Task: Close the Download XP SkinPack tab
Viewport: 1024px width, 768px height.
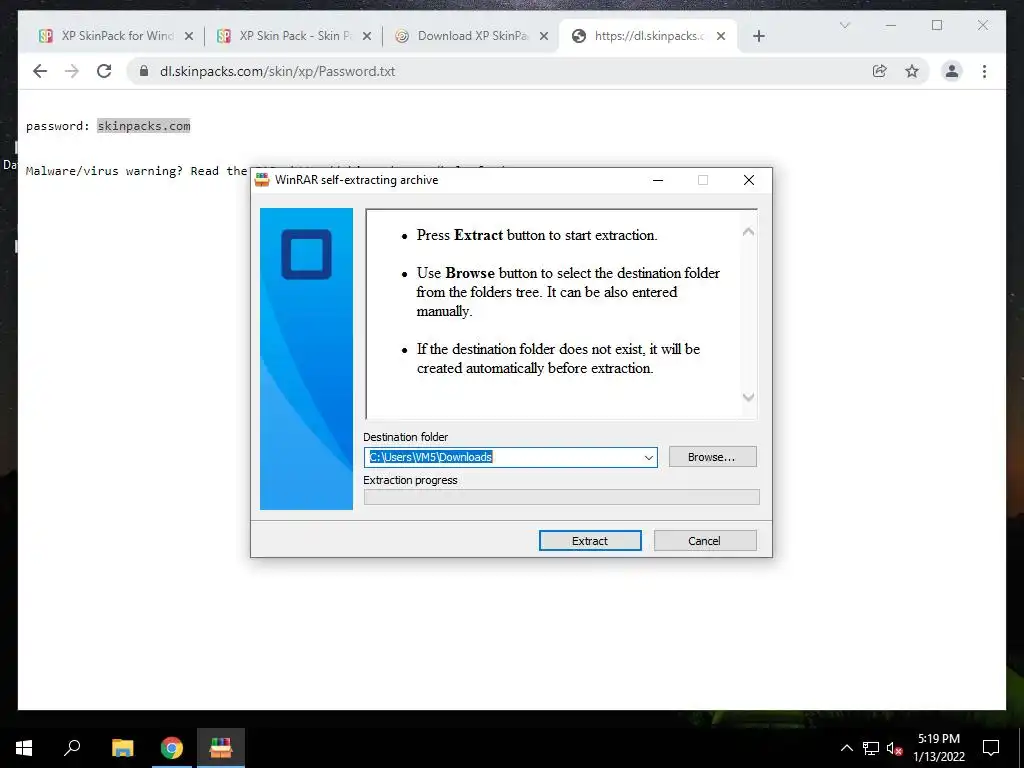Action: pyautogui.click(x=543, y=37)
